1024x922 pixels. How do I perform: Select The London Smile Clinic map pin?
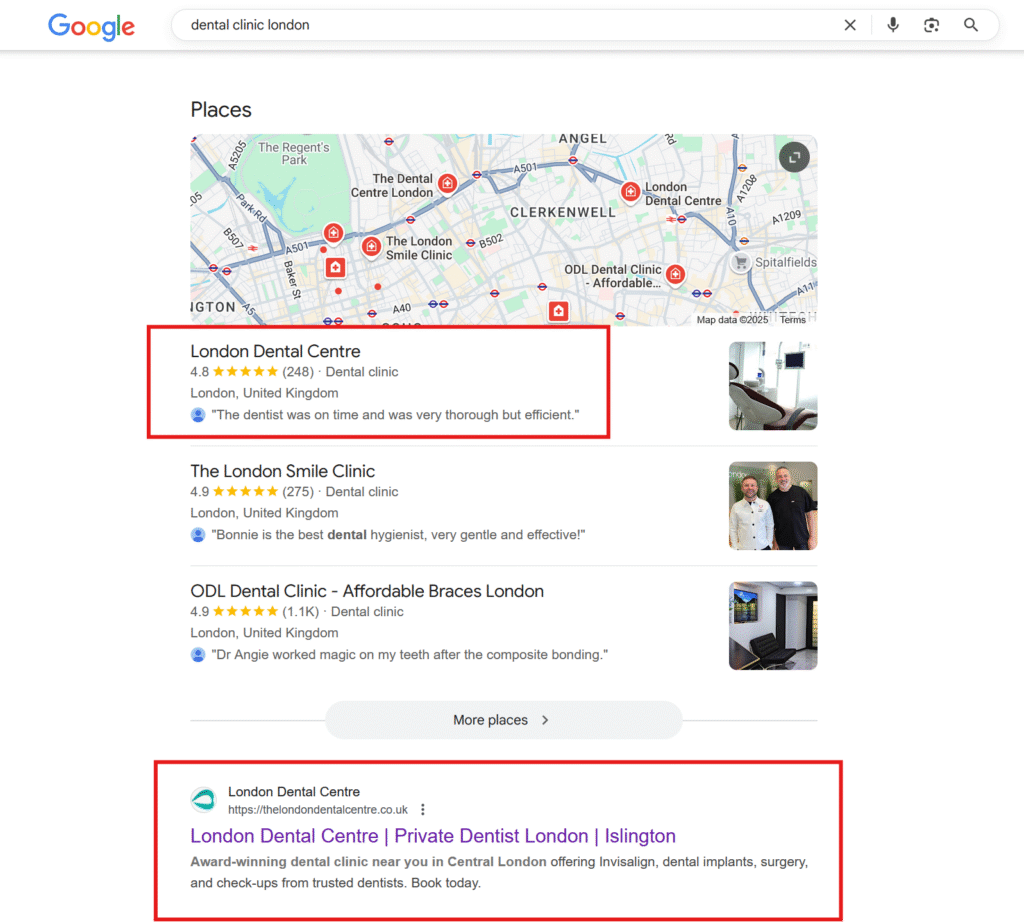[x=372, y=247]
